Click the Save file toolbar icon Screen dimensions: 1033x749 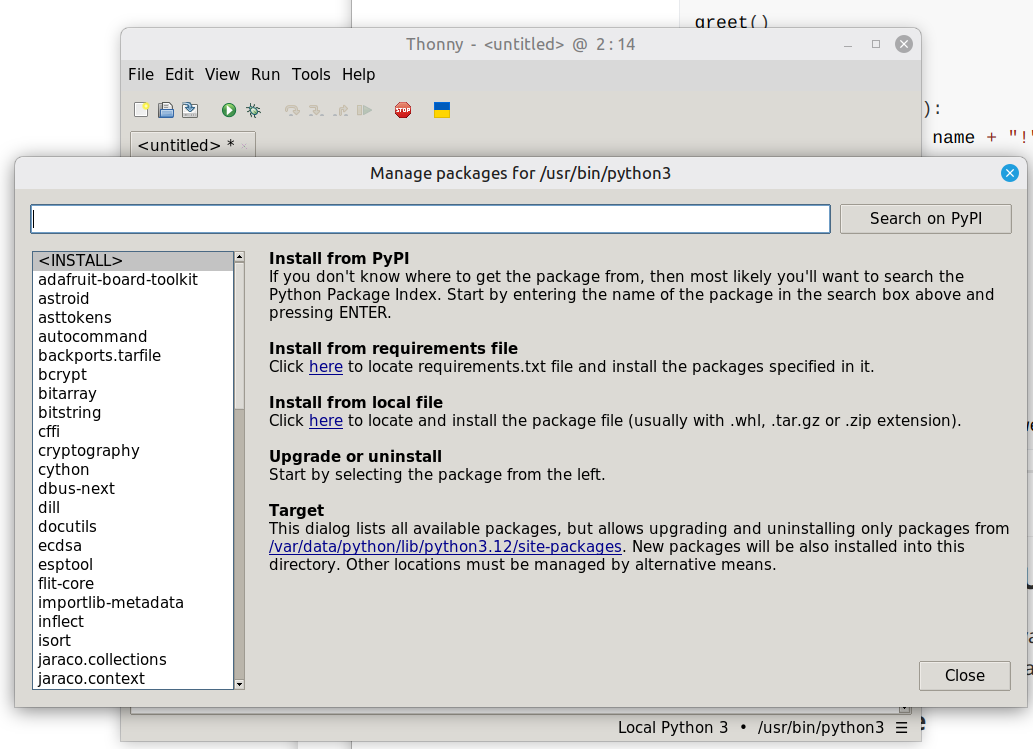pyautogui.click(x=189, y=110)
